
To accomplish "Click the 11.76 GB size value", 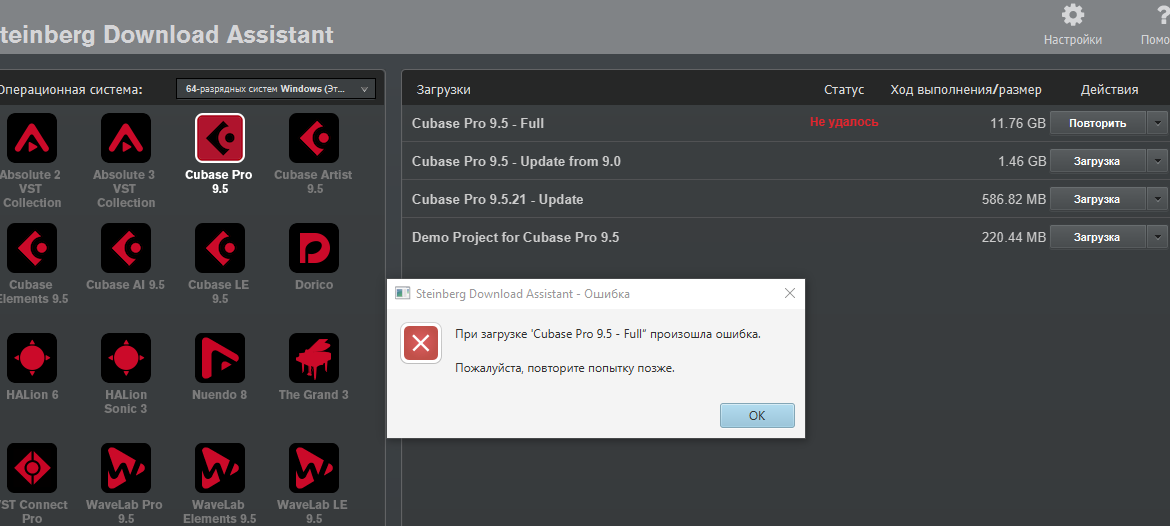I will point(1018,123).
